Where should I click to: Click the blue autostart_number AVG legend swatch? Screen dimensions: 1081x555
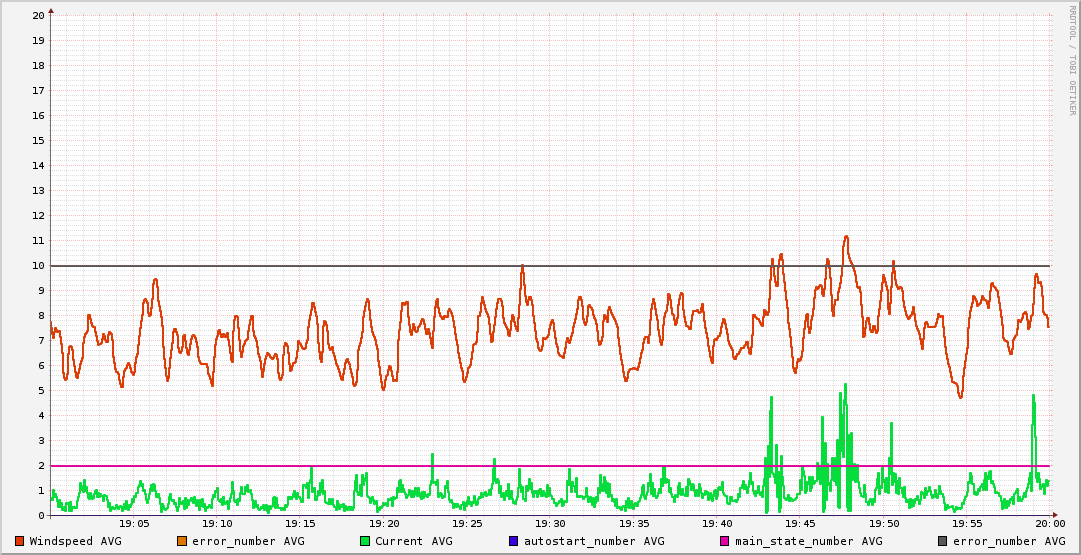(x=514, y=541)
